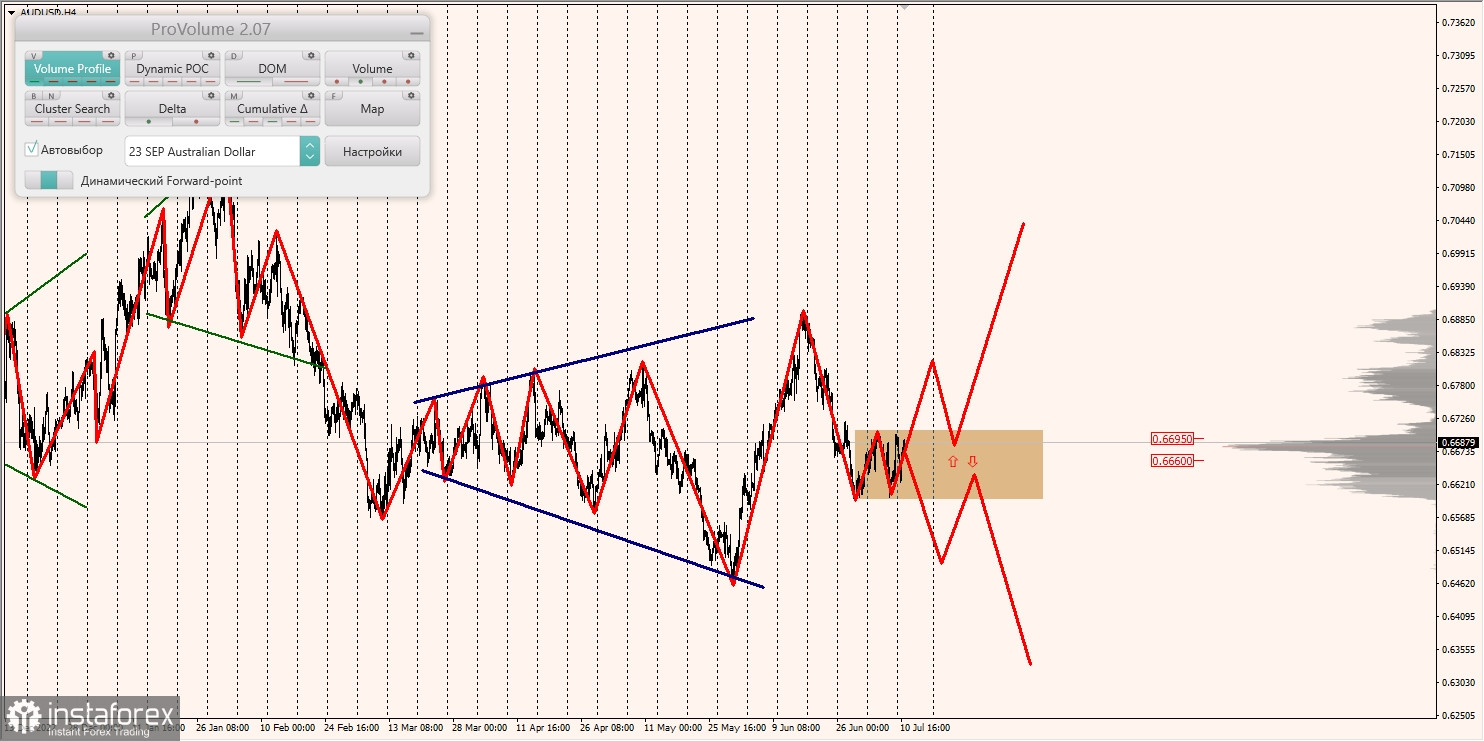The image size is (1484, 741).
Task: Switch the Динамический Forward-point toggle
Action: [49, 180]
